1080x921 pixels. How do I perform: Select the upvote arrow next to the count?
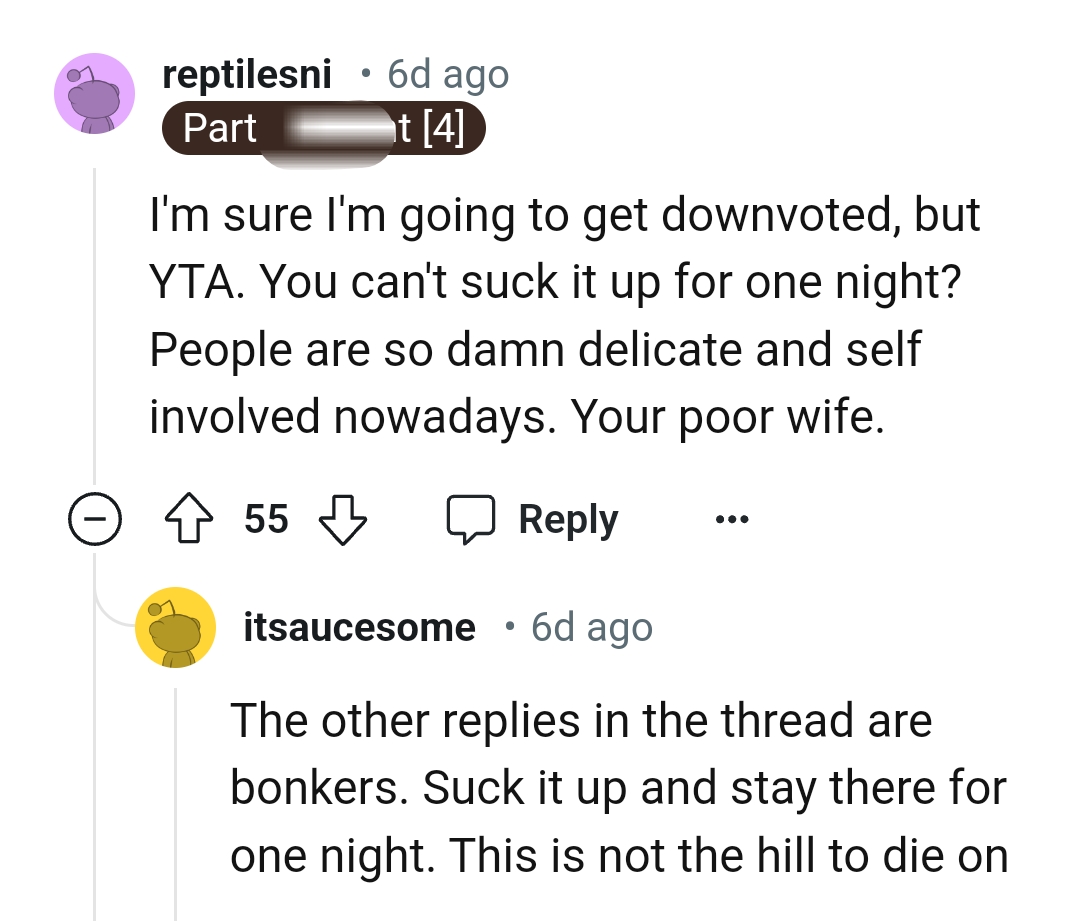click(x=189, y=518)
